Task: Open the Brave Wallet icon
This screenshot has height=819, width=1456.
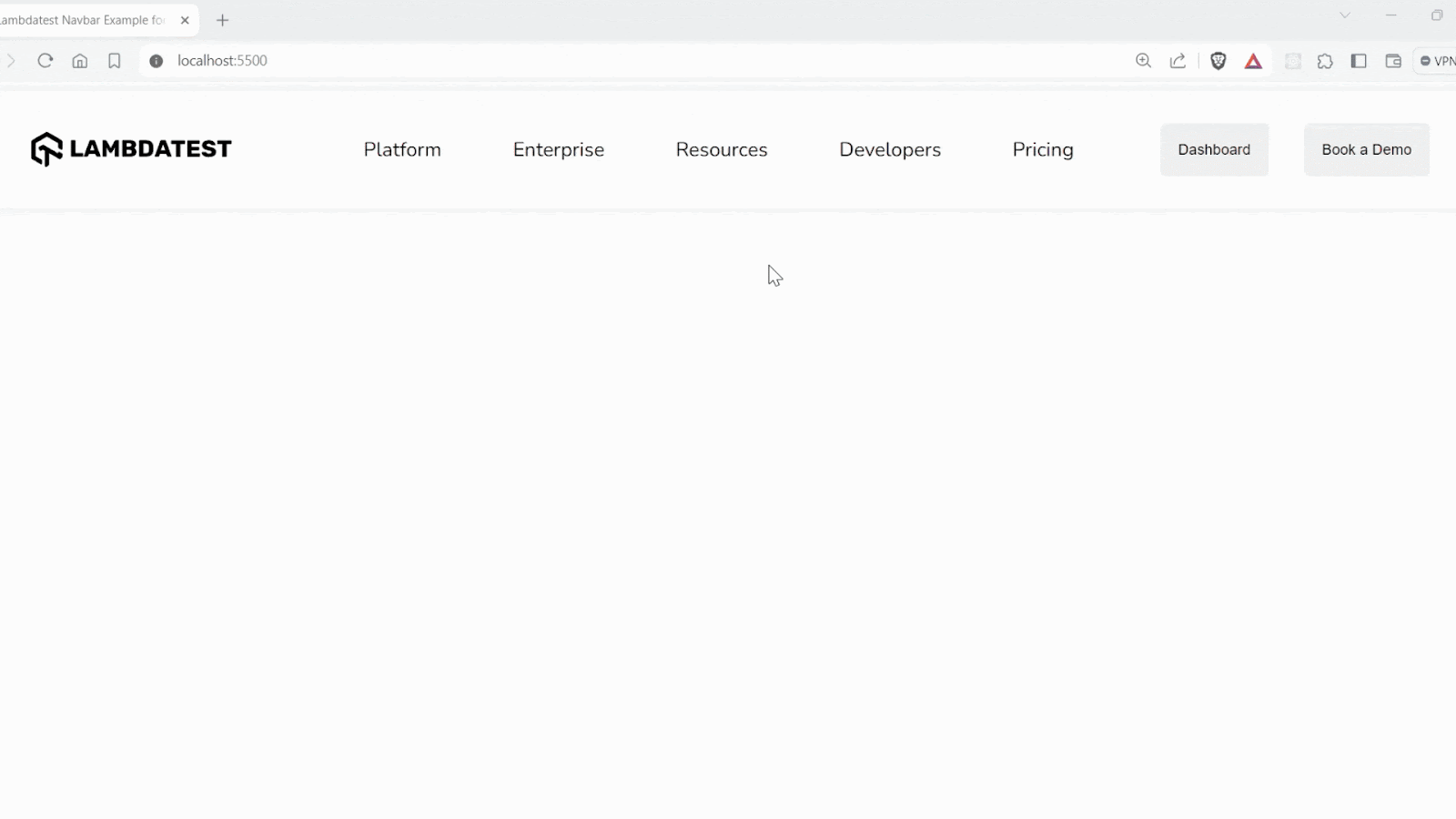Action: 1393,61
